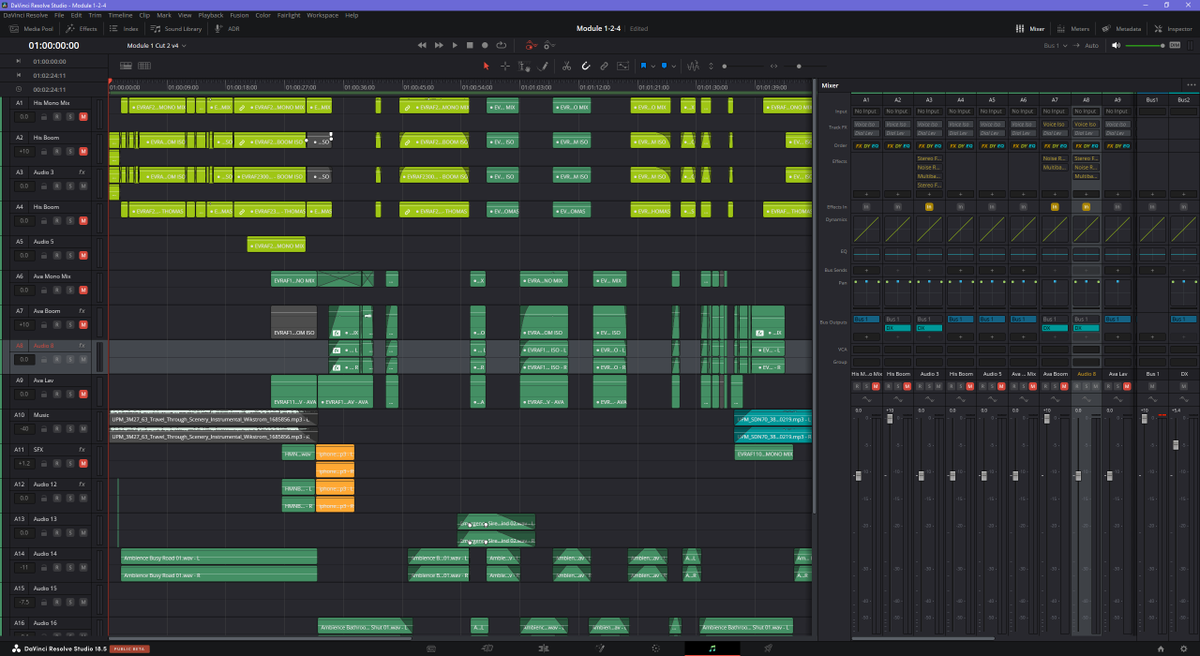This screenshot has height=656, width=1200.
Task: Open the Inspector panel
Action: tap(1172, 29)
